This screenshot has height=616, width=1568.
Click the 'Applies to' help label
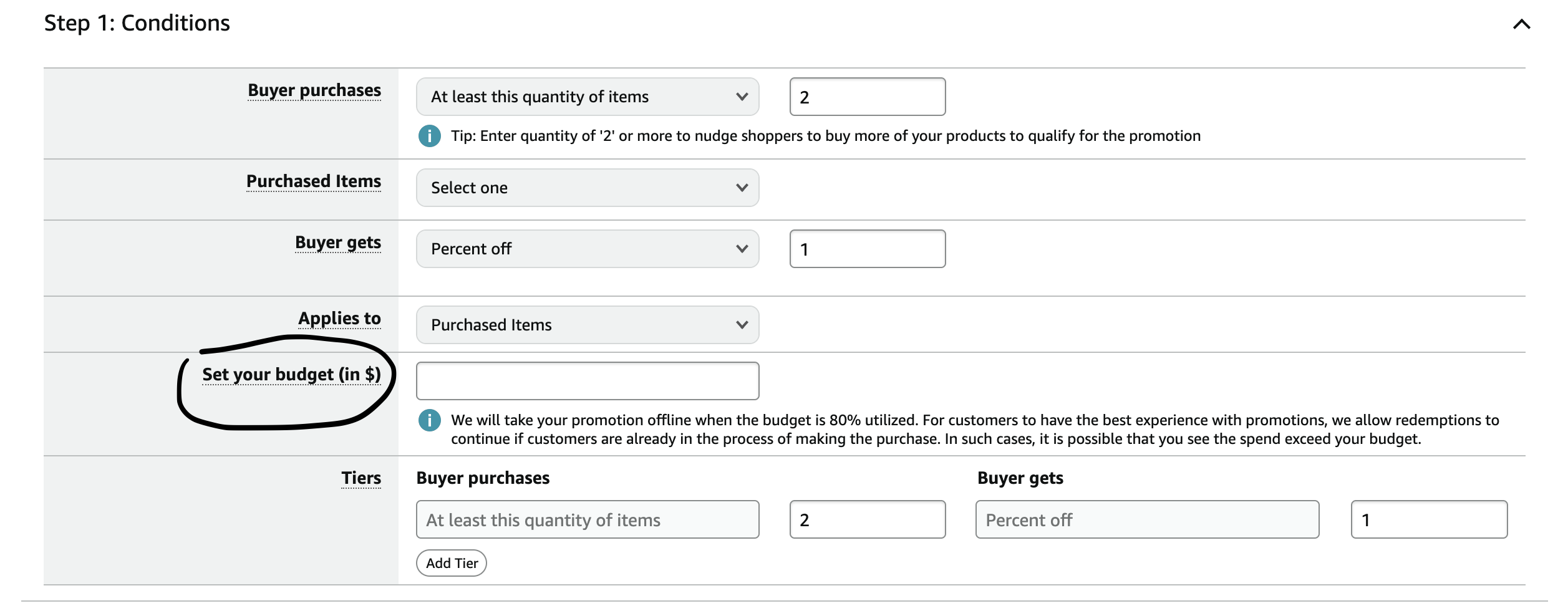coord(339,319)
